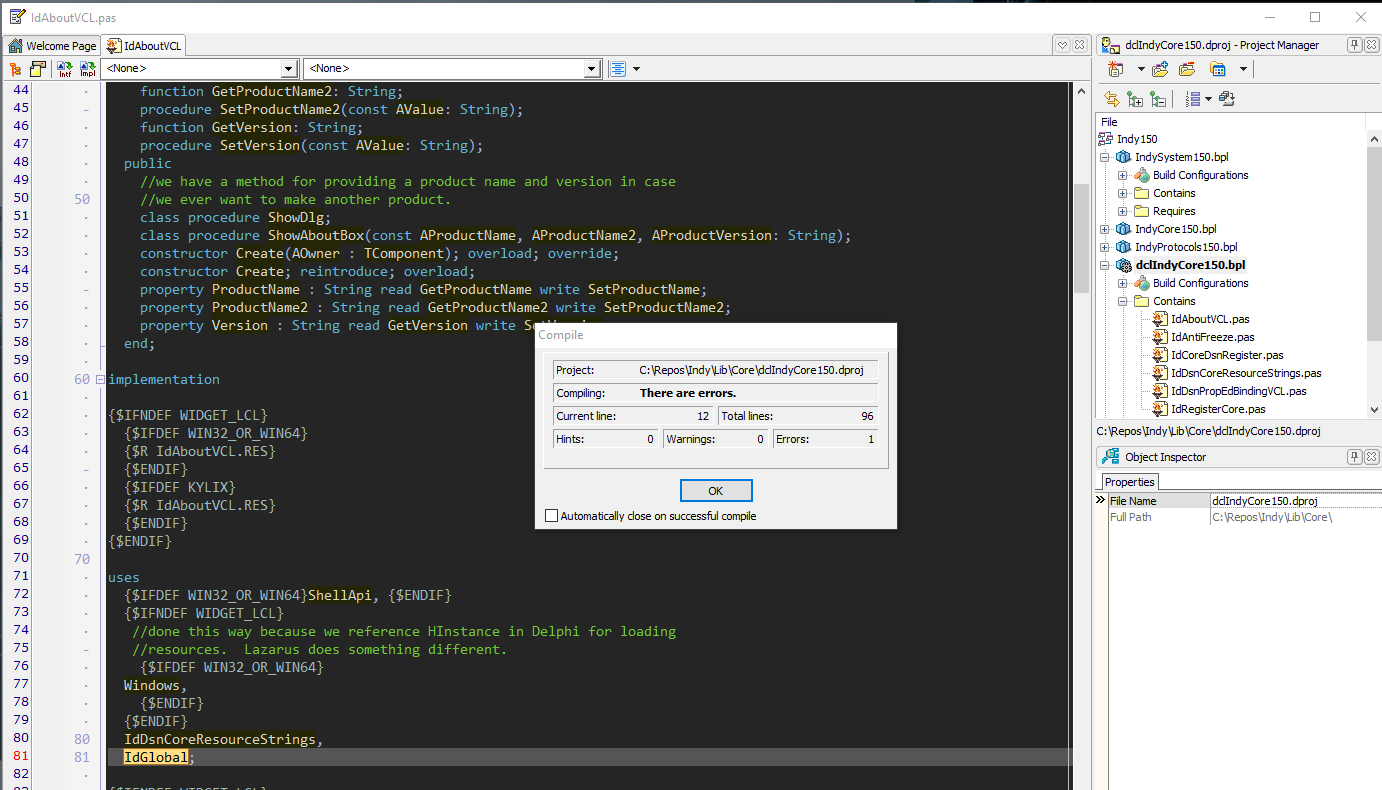
Task: Jump to implementation using the Impl icon
Action: (87, 68)
